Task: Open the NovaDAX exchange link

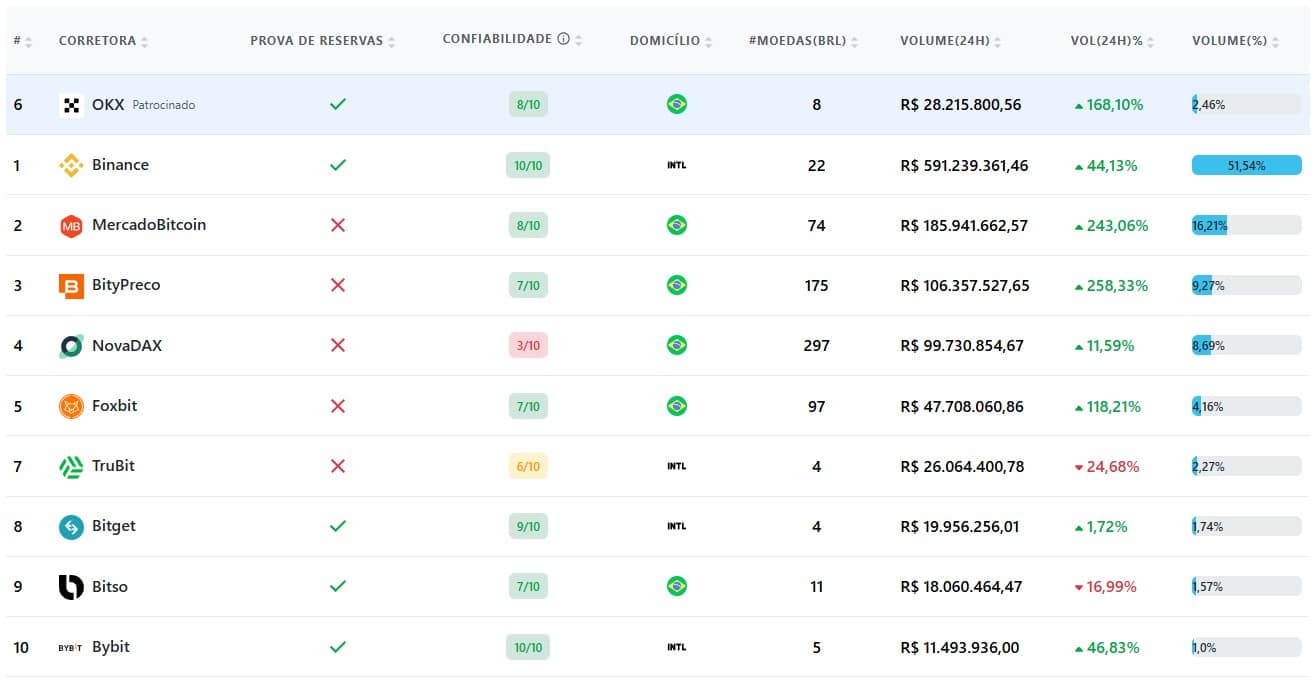Action: coord(127,346)
